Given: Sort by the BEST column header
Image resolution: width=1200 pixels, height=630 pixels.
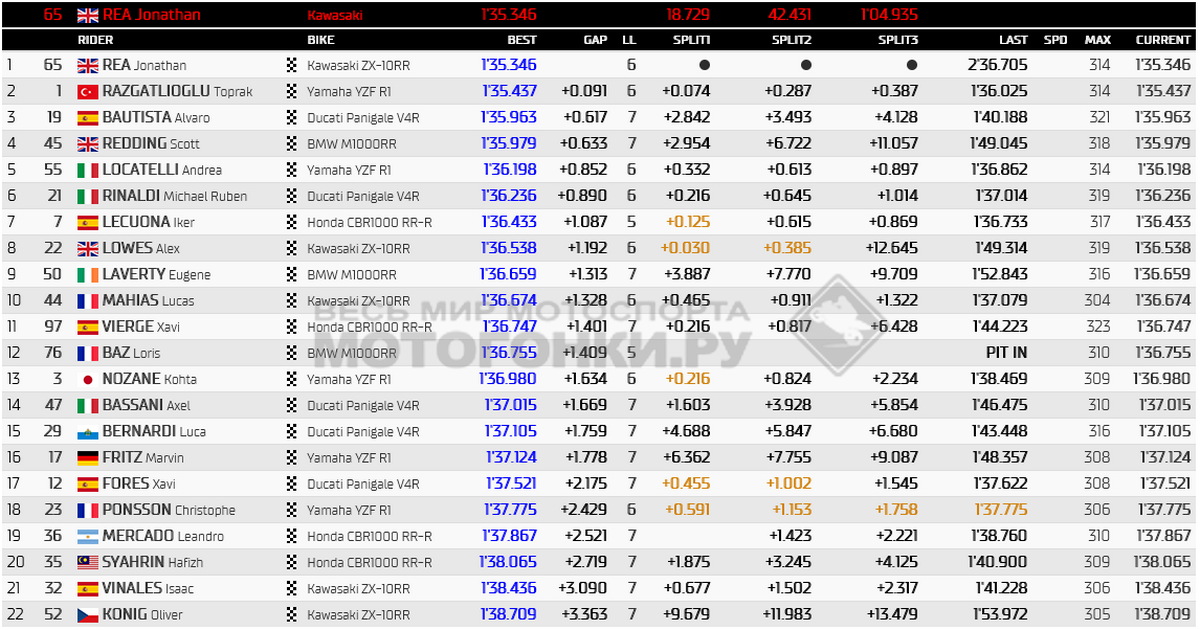Looking at the screenshot, I should tap(522, 40).
